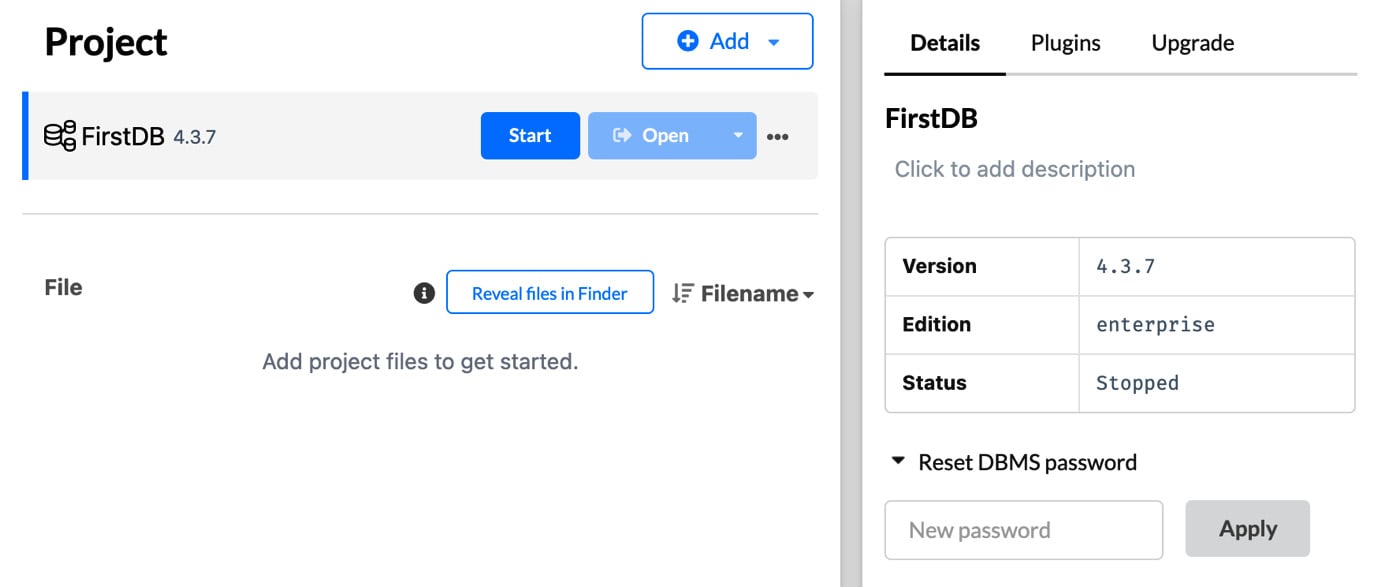Viewport: 1378px width, 587px height.
Task: Select the FirstDB 4.3.7 row
Action: [420, 136]
